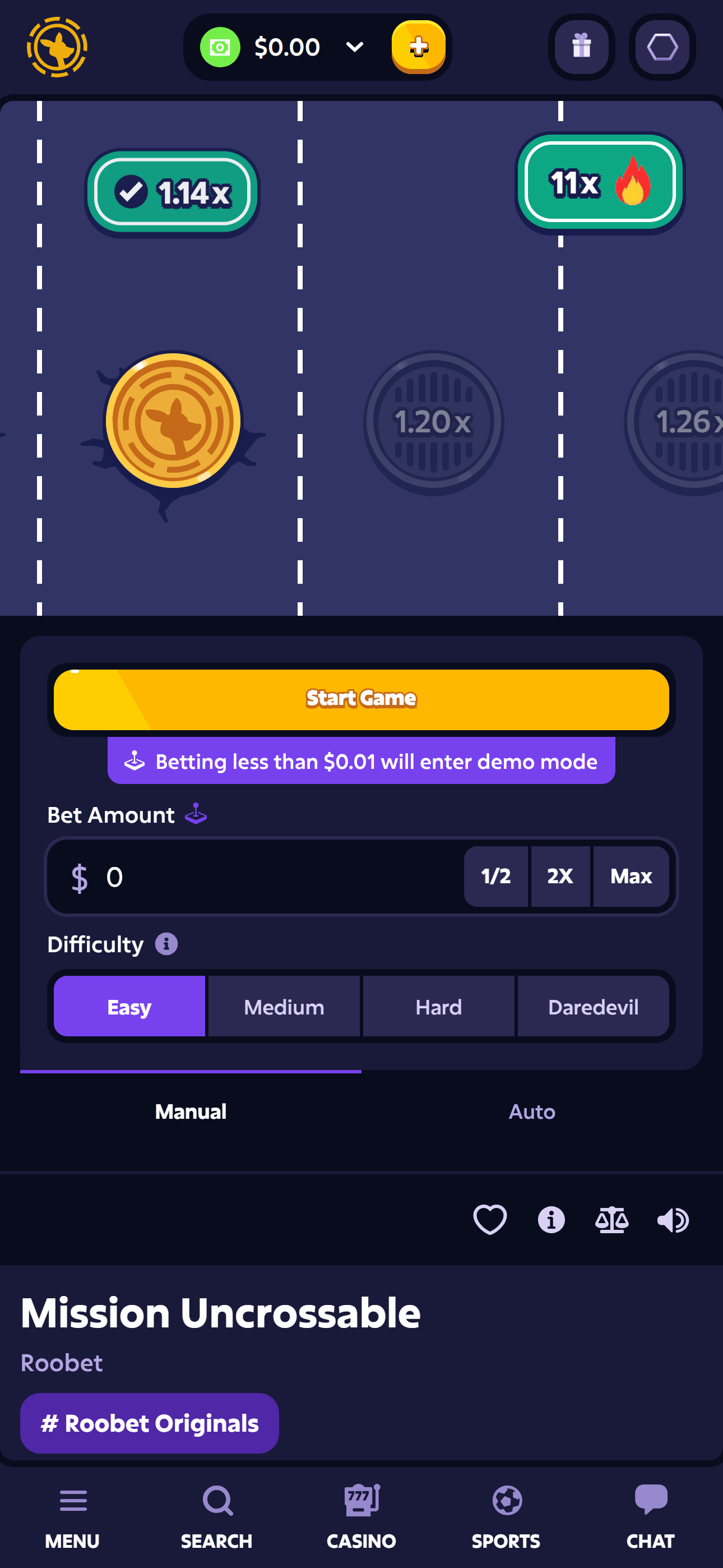723x1568 pixels.
Task: Click the hexagon icon in header
Action: [661, 47]
